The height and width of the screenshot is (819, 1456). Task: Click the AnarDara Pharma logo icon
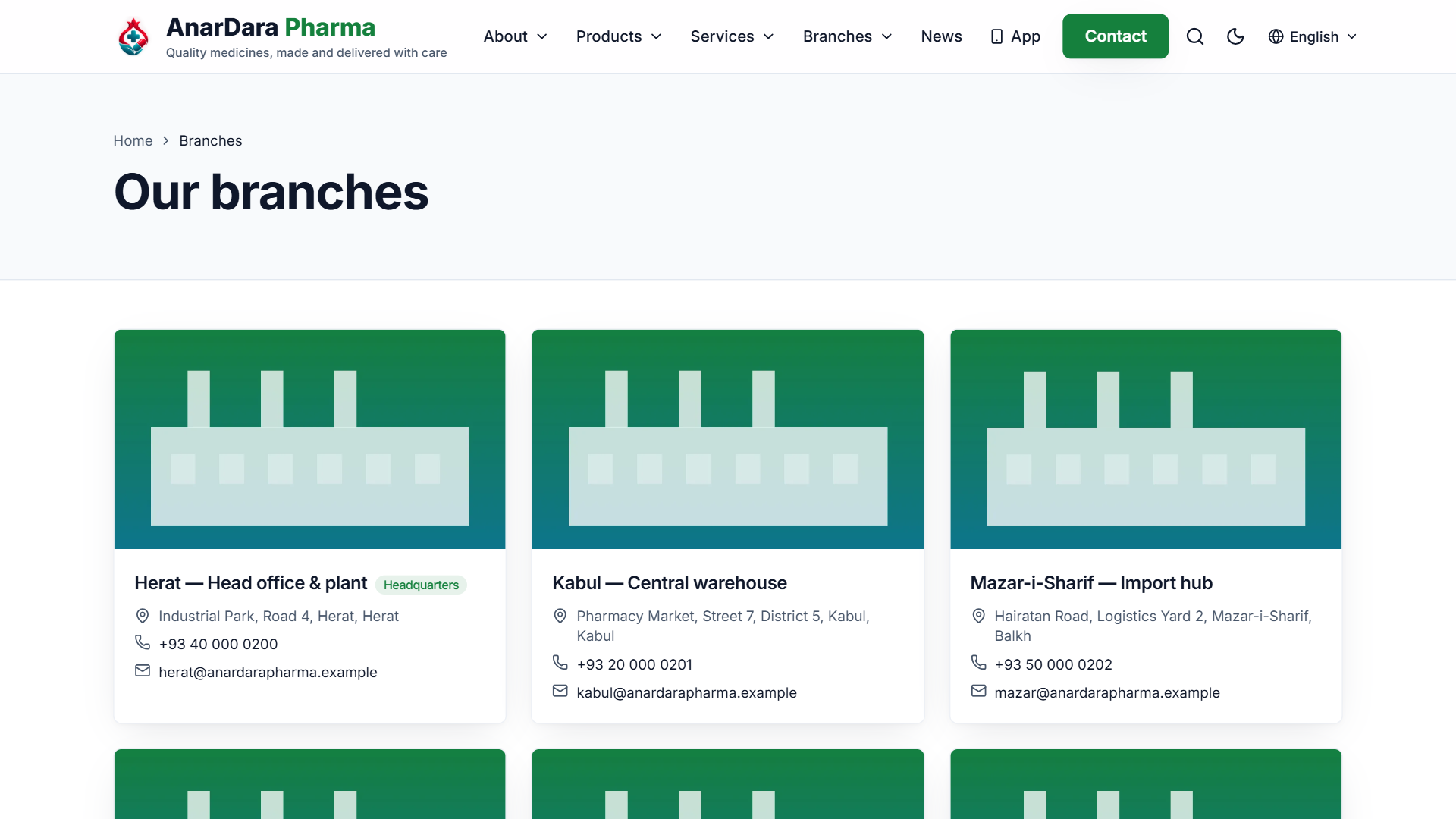[x=133, y=36]
